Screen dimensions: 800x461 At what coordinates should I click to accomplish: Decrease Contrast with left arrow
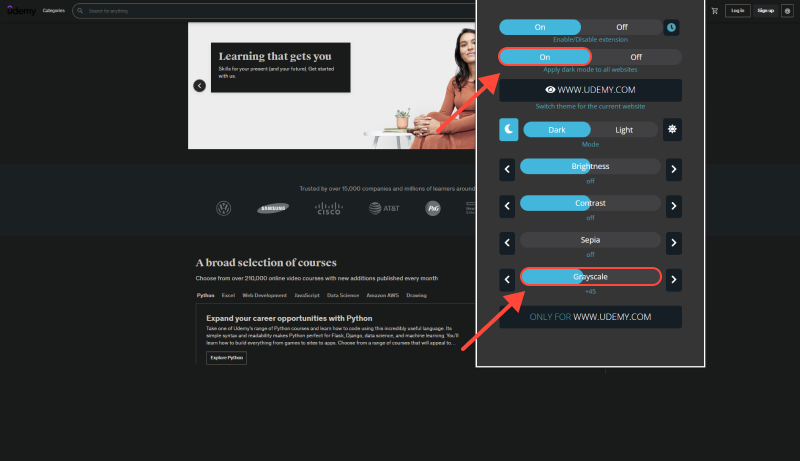507,206
